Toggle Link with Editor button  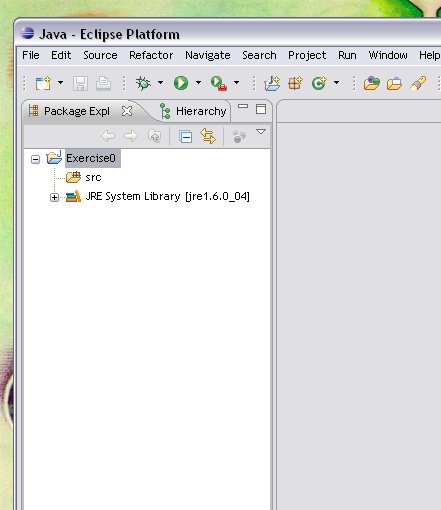click(x=208, y=136)
